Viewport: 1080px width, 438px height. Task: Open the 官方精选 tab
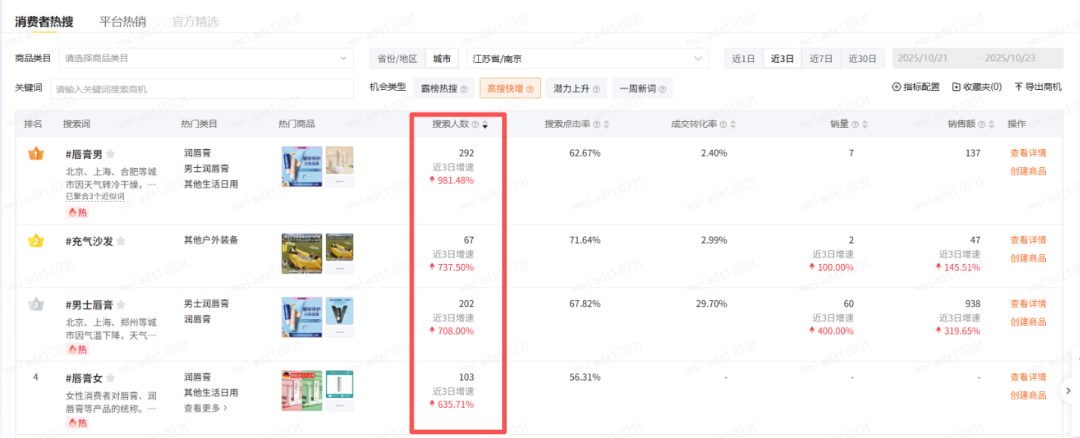(x=195, y=21)
